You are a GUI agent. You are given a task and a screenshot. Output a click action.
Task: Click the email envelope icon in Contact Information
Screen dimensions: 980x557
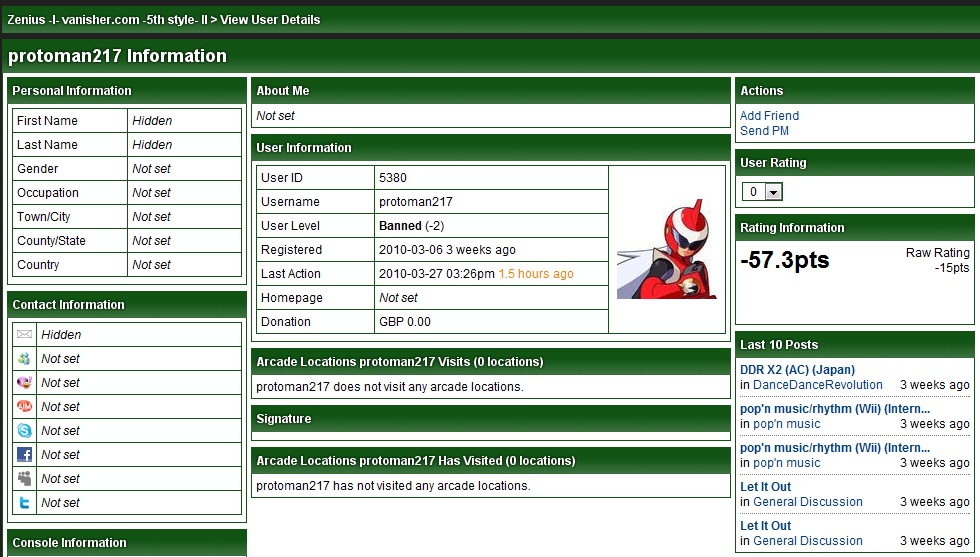(24, 334)
